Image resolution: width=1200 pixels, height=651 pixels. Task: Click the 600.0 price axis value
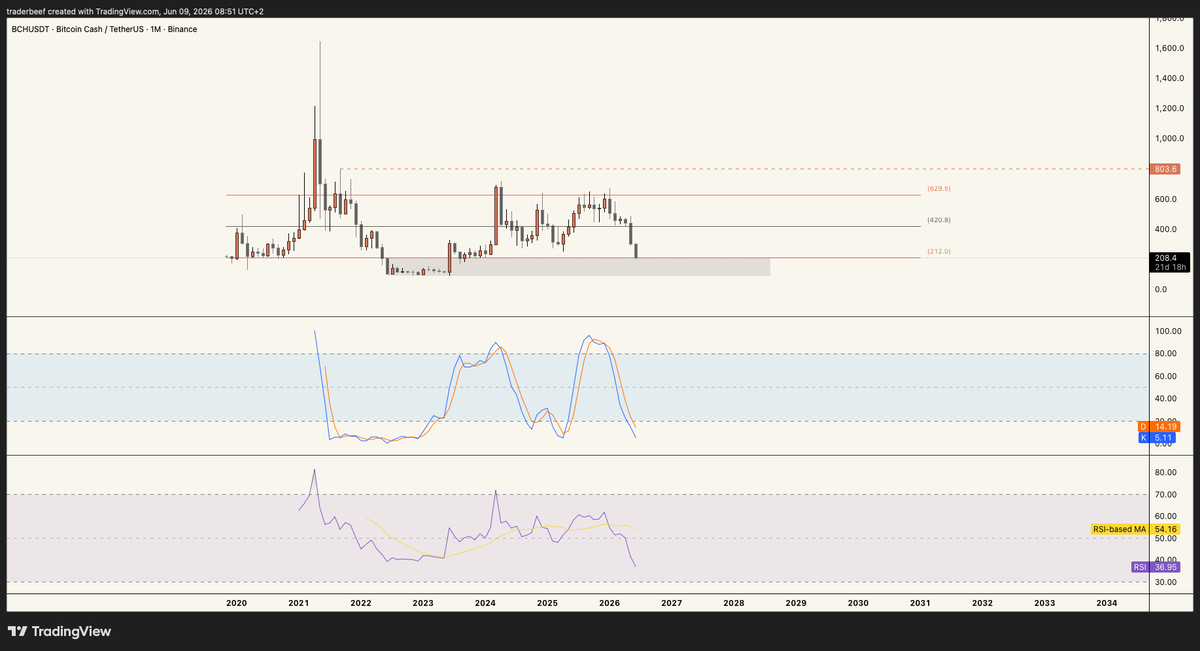(x=1166, y=199)
